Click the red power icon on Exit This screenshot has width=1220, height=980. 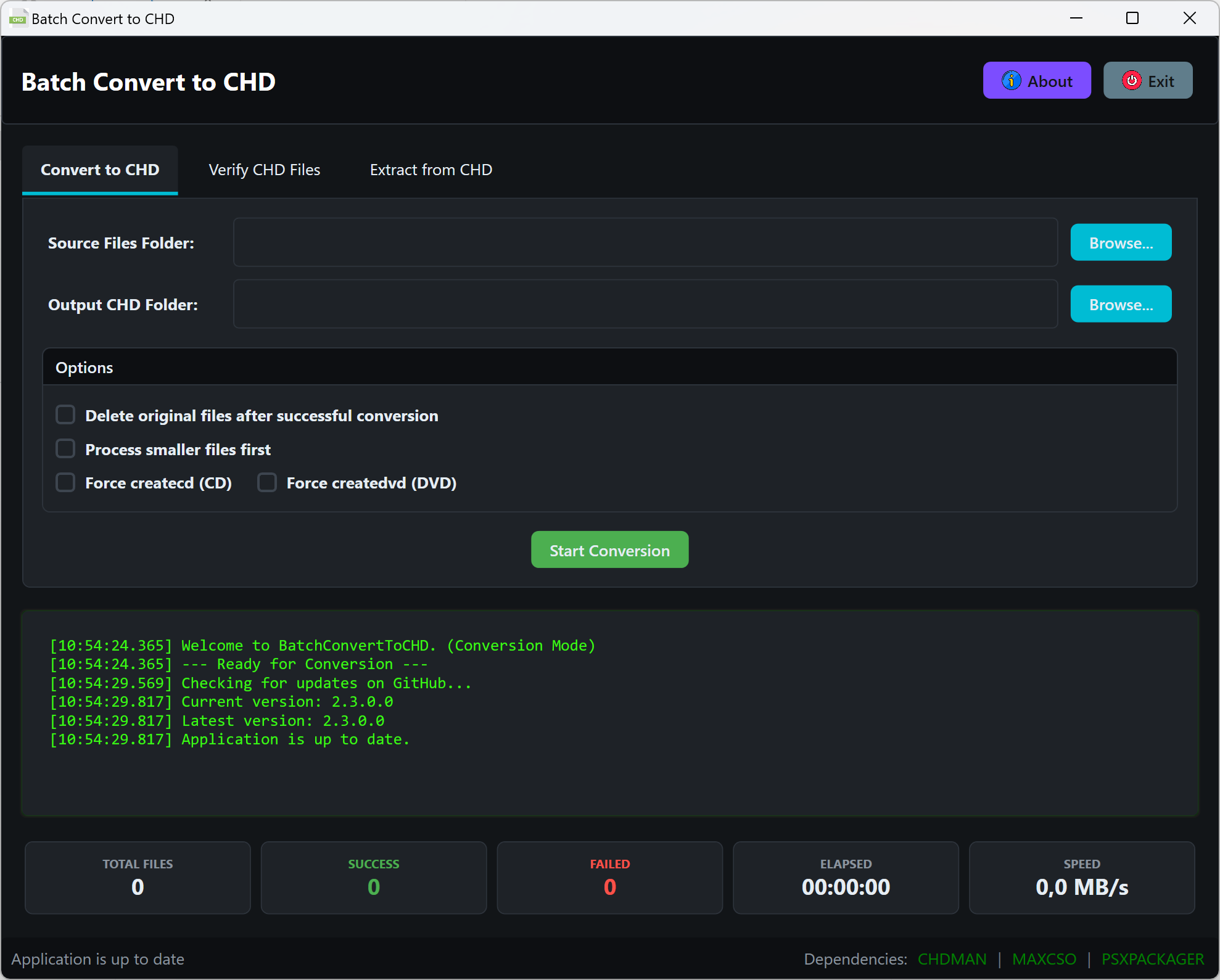(x=1131, y=80)
